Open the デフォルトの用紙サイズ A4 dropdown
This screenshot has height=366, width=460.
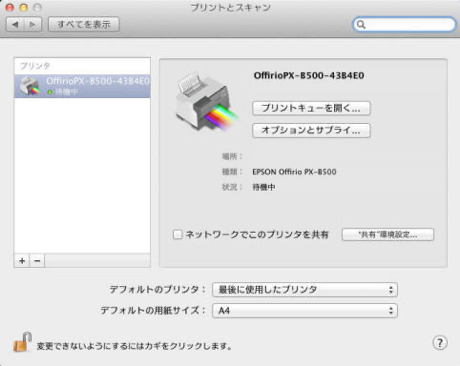point(305,311)
